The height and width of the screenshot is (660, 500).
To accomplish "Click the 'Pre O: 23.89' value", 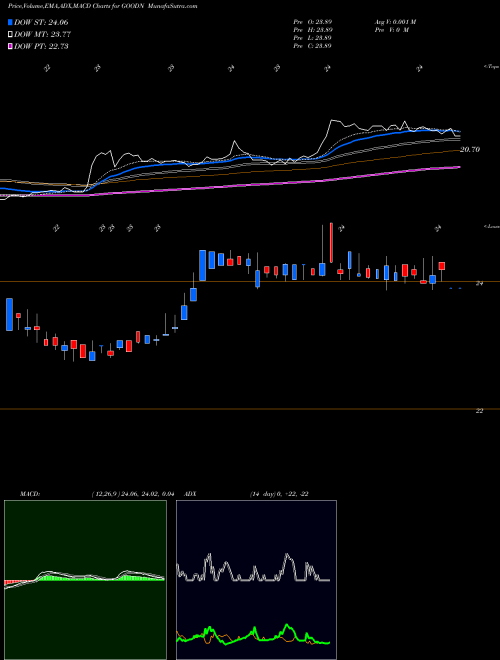I will (312, 22).
